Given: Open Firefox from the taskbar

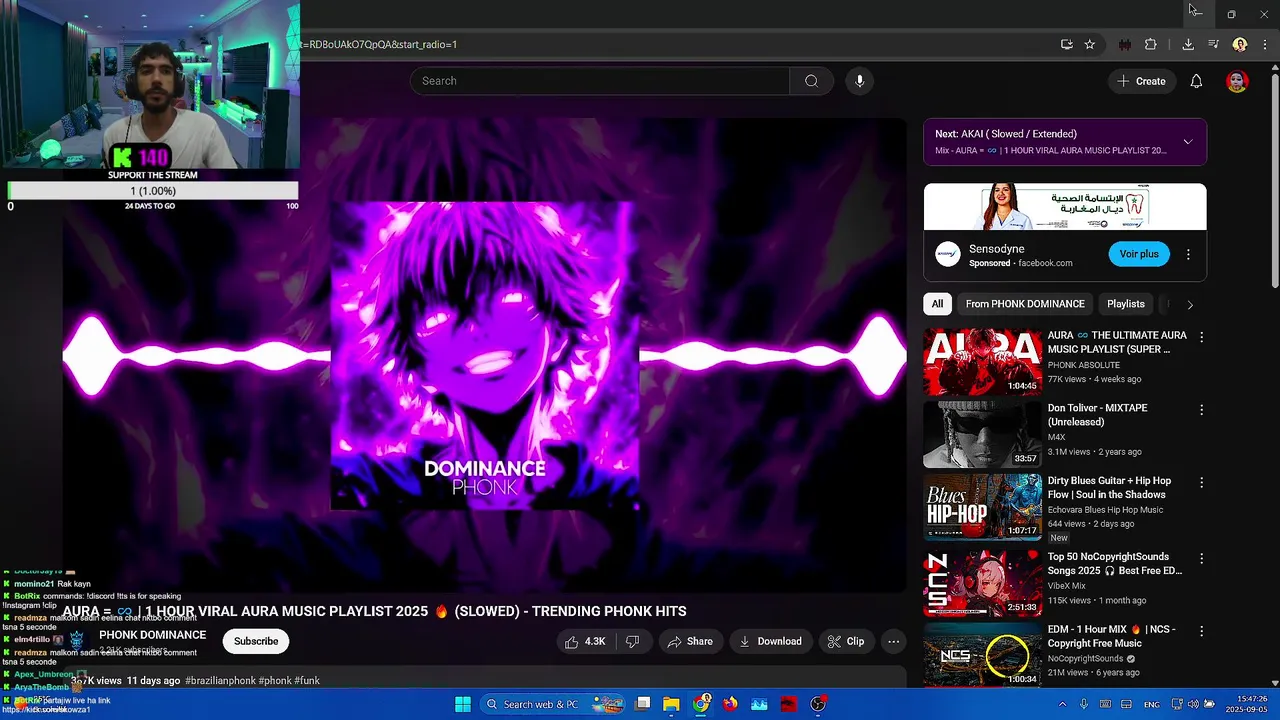Looking at the screenshot, I should point(730,704).
